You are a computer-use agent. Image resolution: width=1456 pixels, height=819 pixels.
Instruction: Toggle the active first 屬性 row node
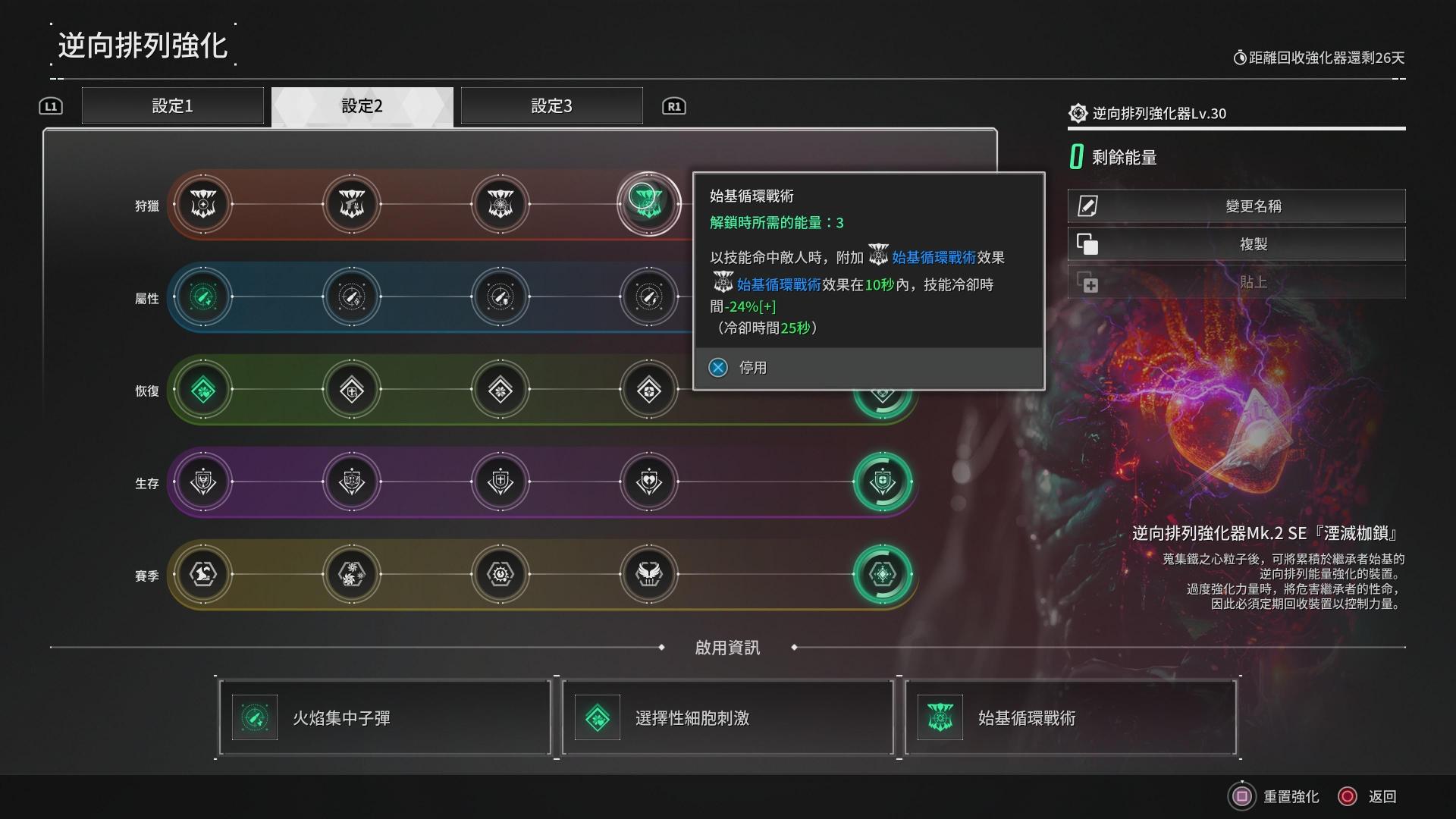[x=203, y=297]
